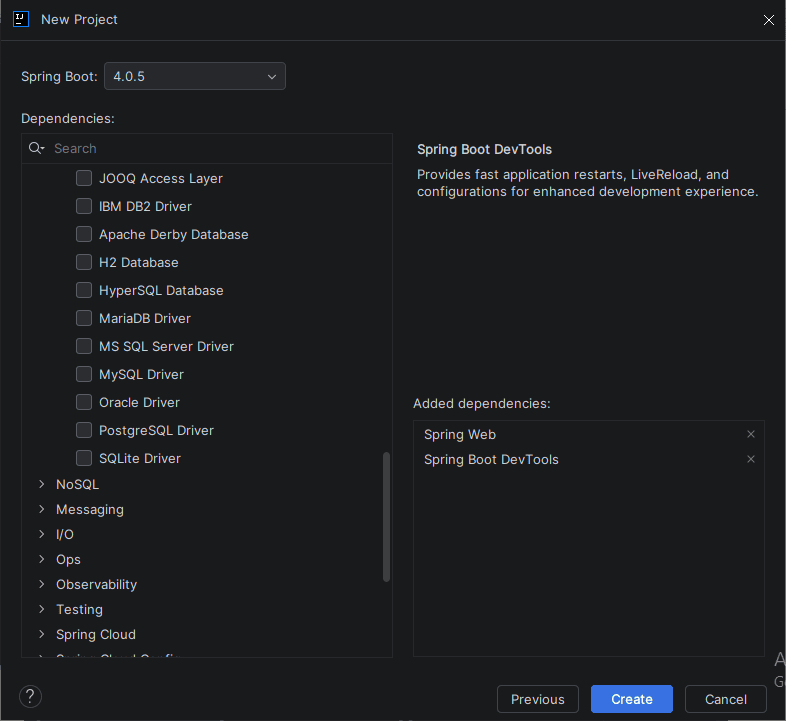Viewport: 786px width, 721px height.
Task: Enable MariaDB Driver checkbox
Action: (84, 318)
